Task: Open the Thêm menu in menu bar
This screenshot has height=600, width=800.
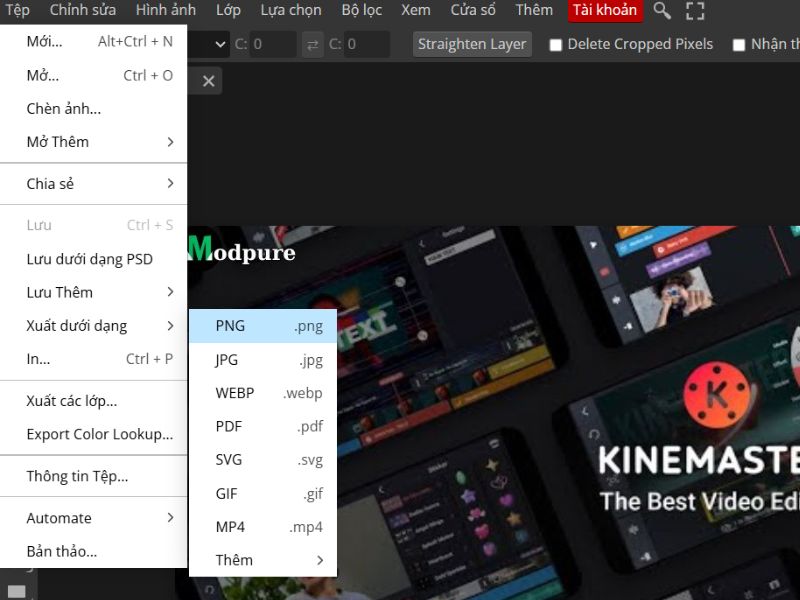Action: pyautogui.click(x=534, y=10)
